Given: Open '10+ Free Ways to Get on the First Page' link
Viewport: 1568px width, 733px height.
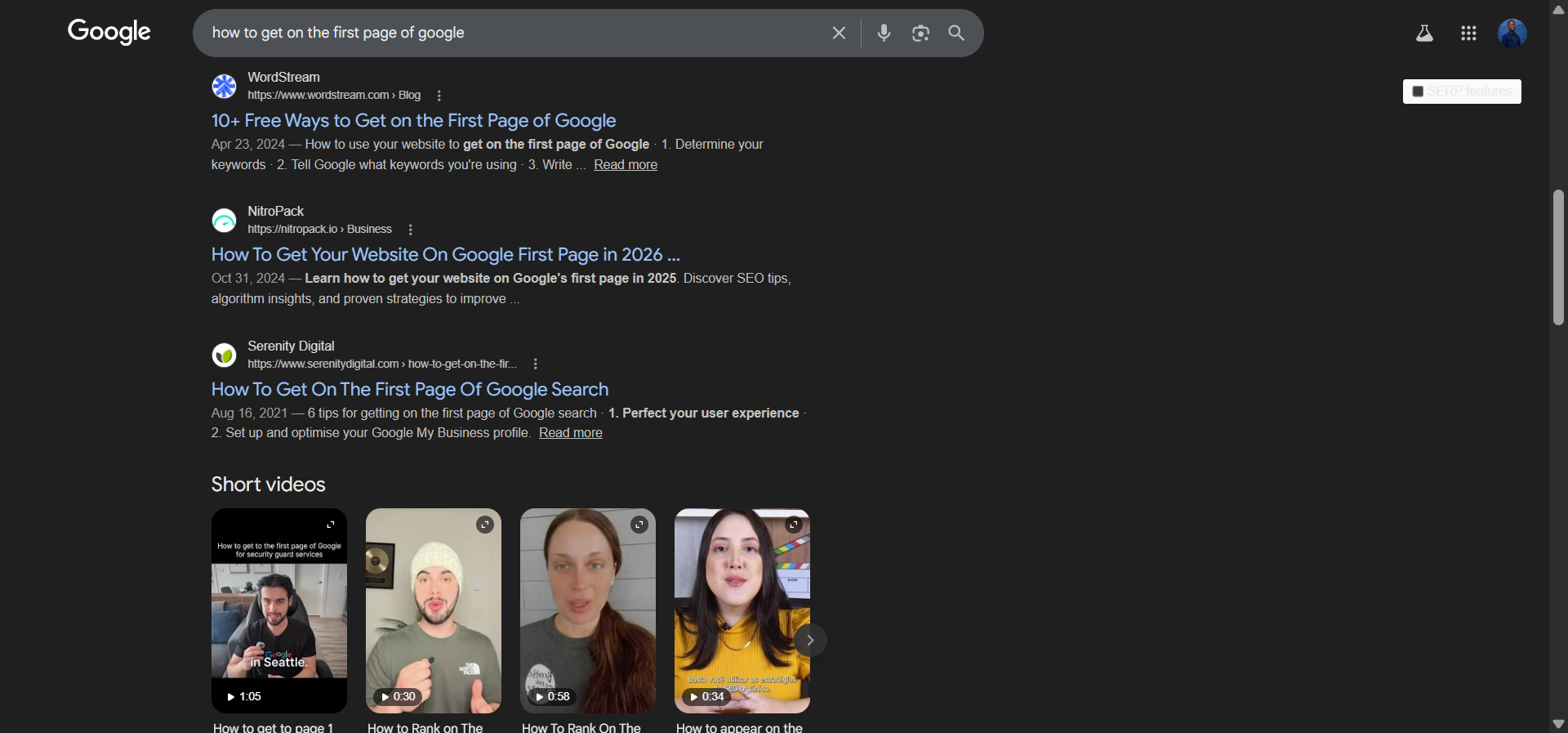Looking at the screenshot, I should point(413,120).
